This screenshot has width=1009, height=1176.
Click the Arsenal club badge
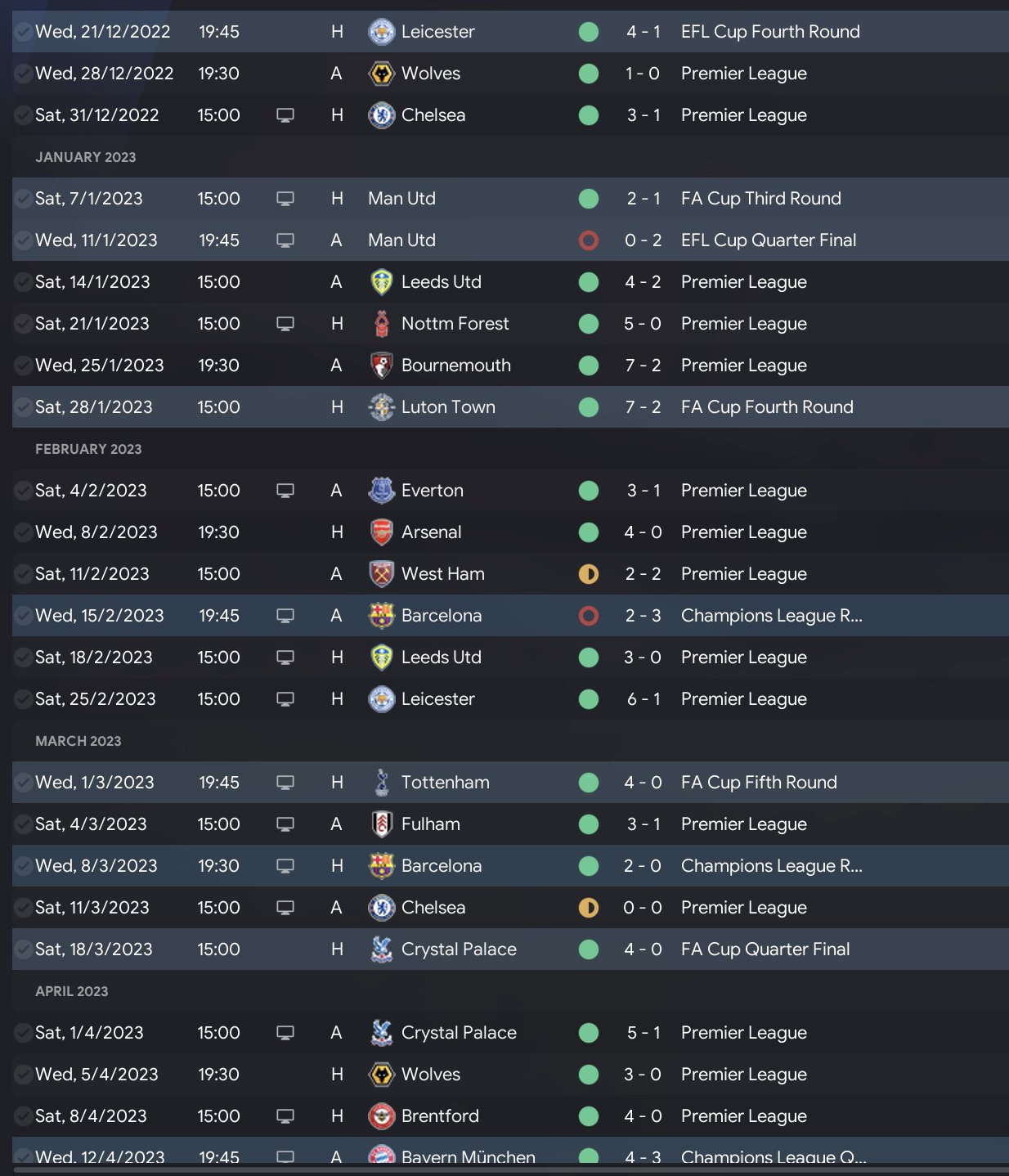pyautogui.click(x=382, y=532)
